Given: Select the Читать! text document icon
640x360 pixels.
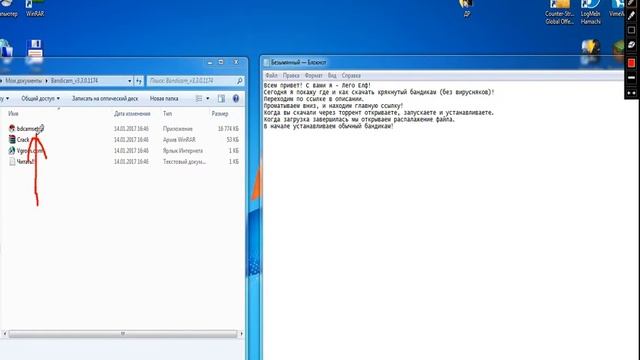Looking at the screenshot, I should pyautogui.click(x=12, y=162).
